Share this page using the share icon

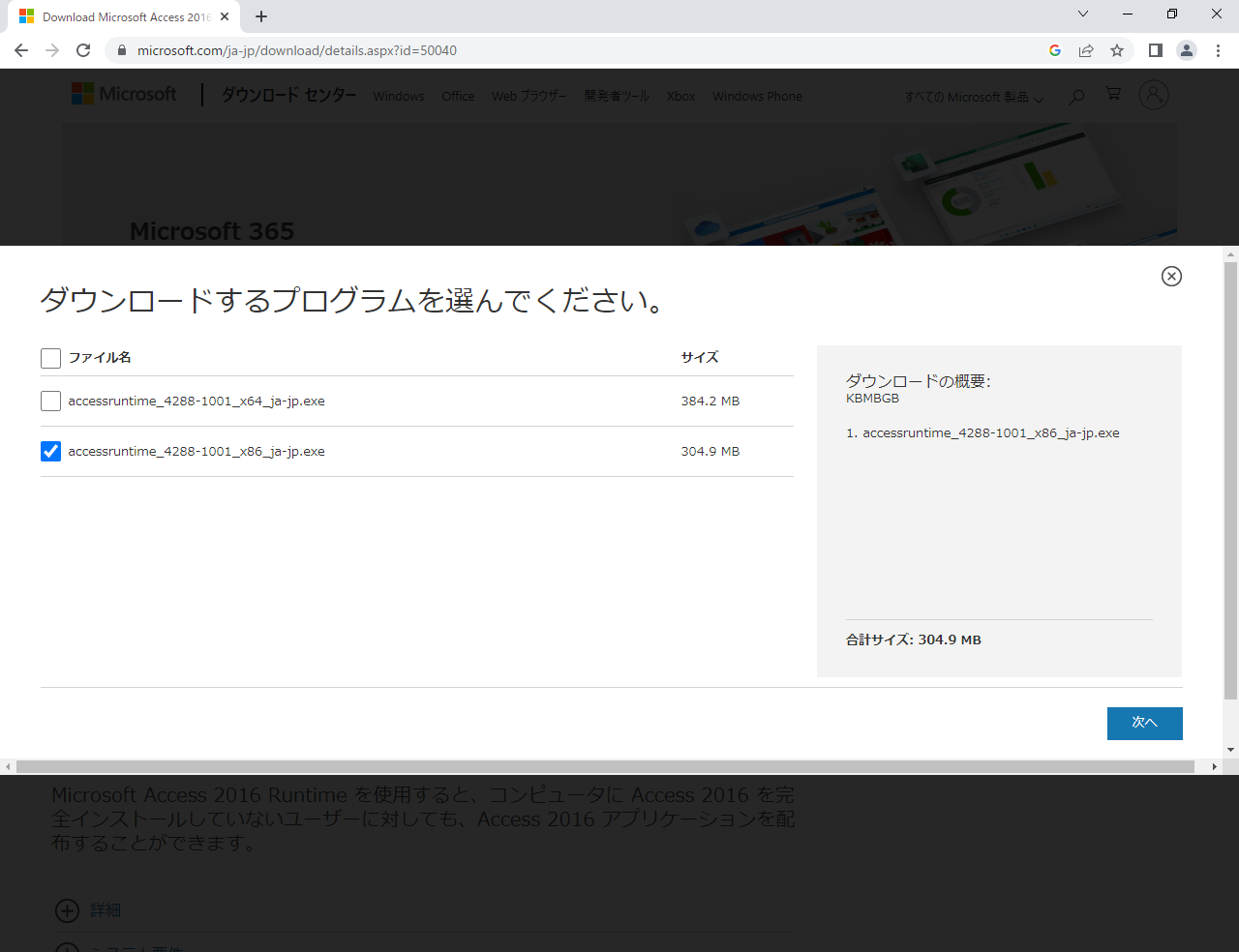[1086, 50]
